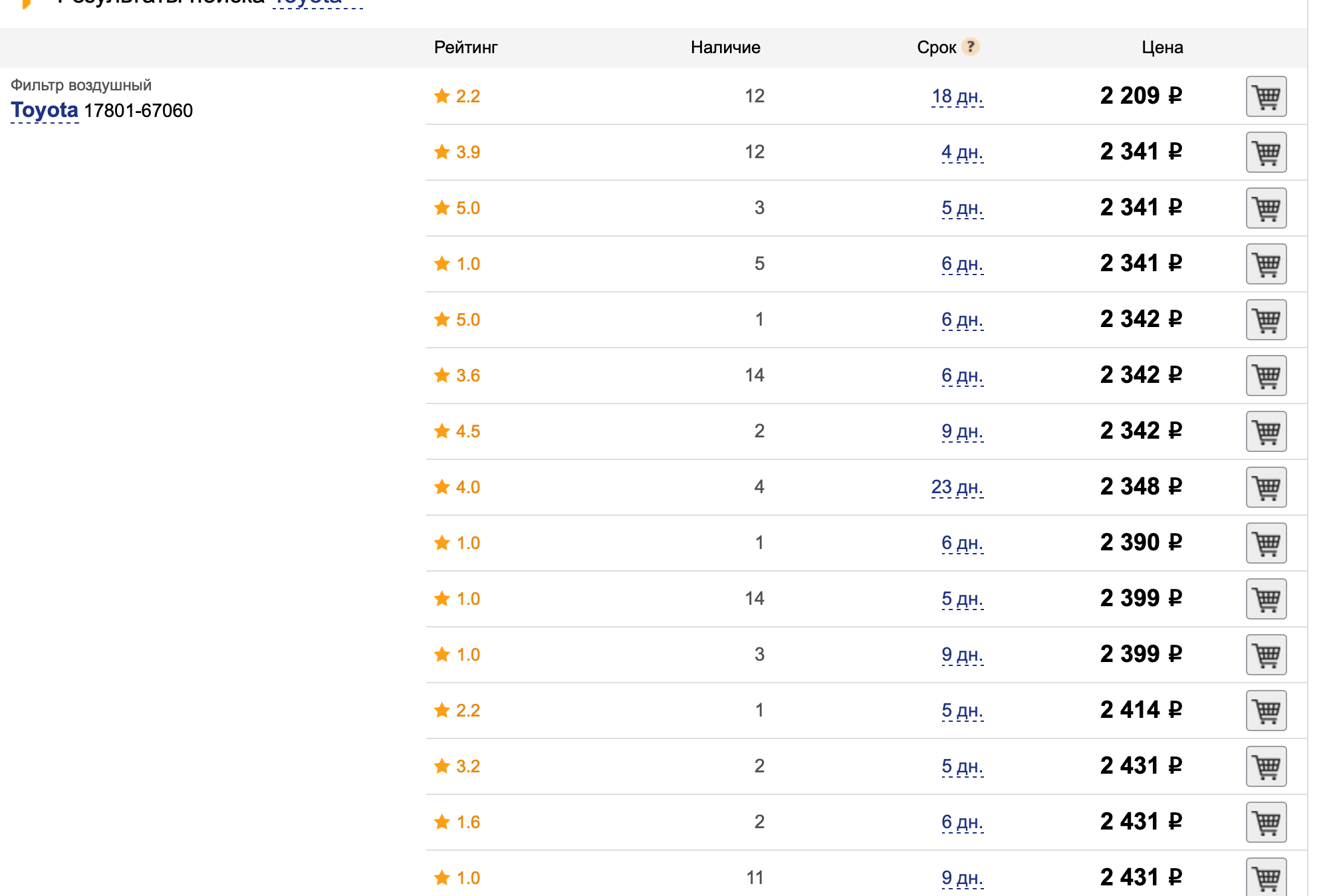The width and height of the screenshot is (1339, 896).
Task: Click the Наличие column header
Action: pos(725,47)
